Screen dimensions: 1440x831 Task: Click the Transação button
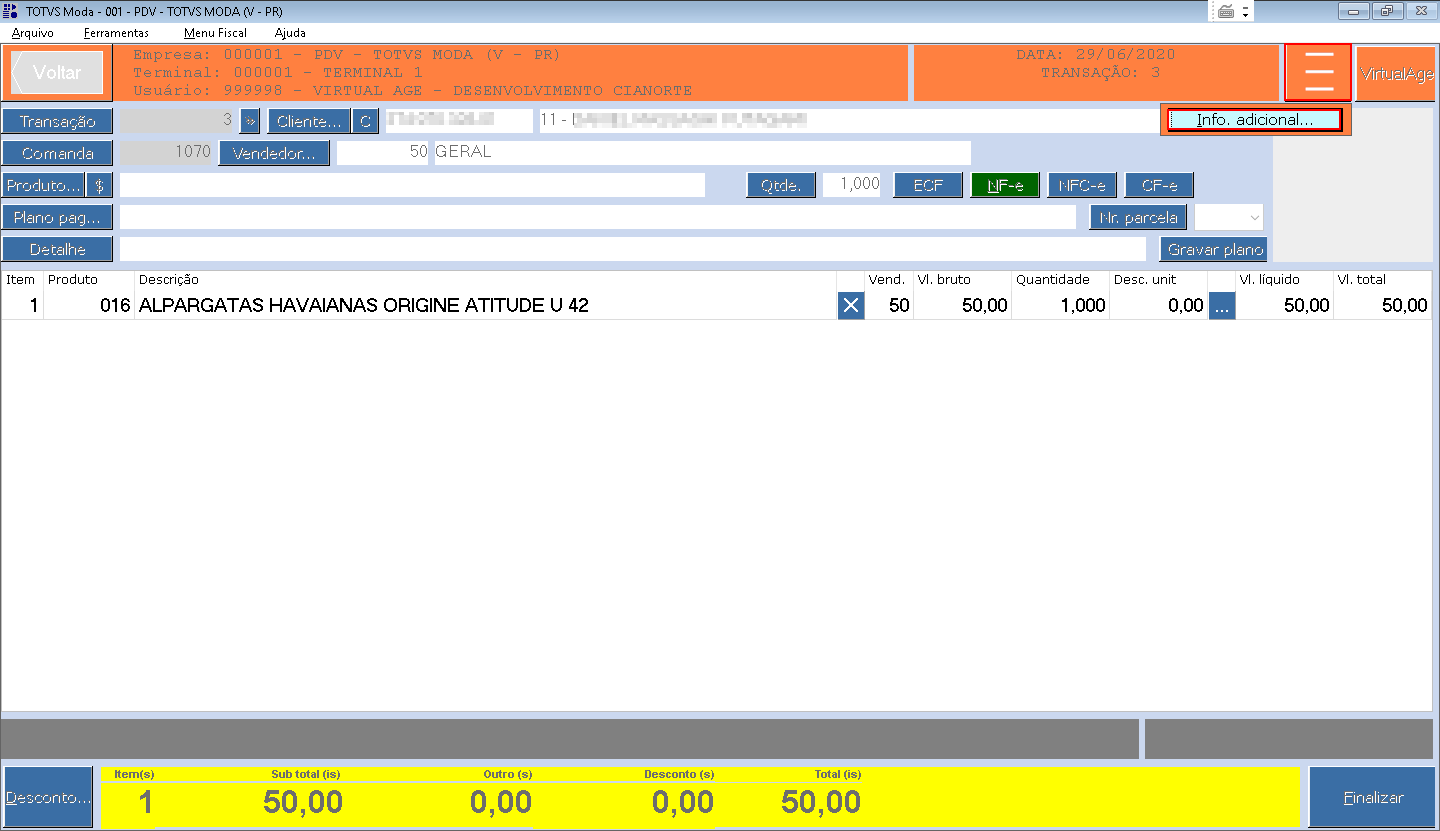[58, 121]
